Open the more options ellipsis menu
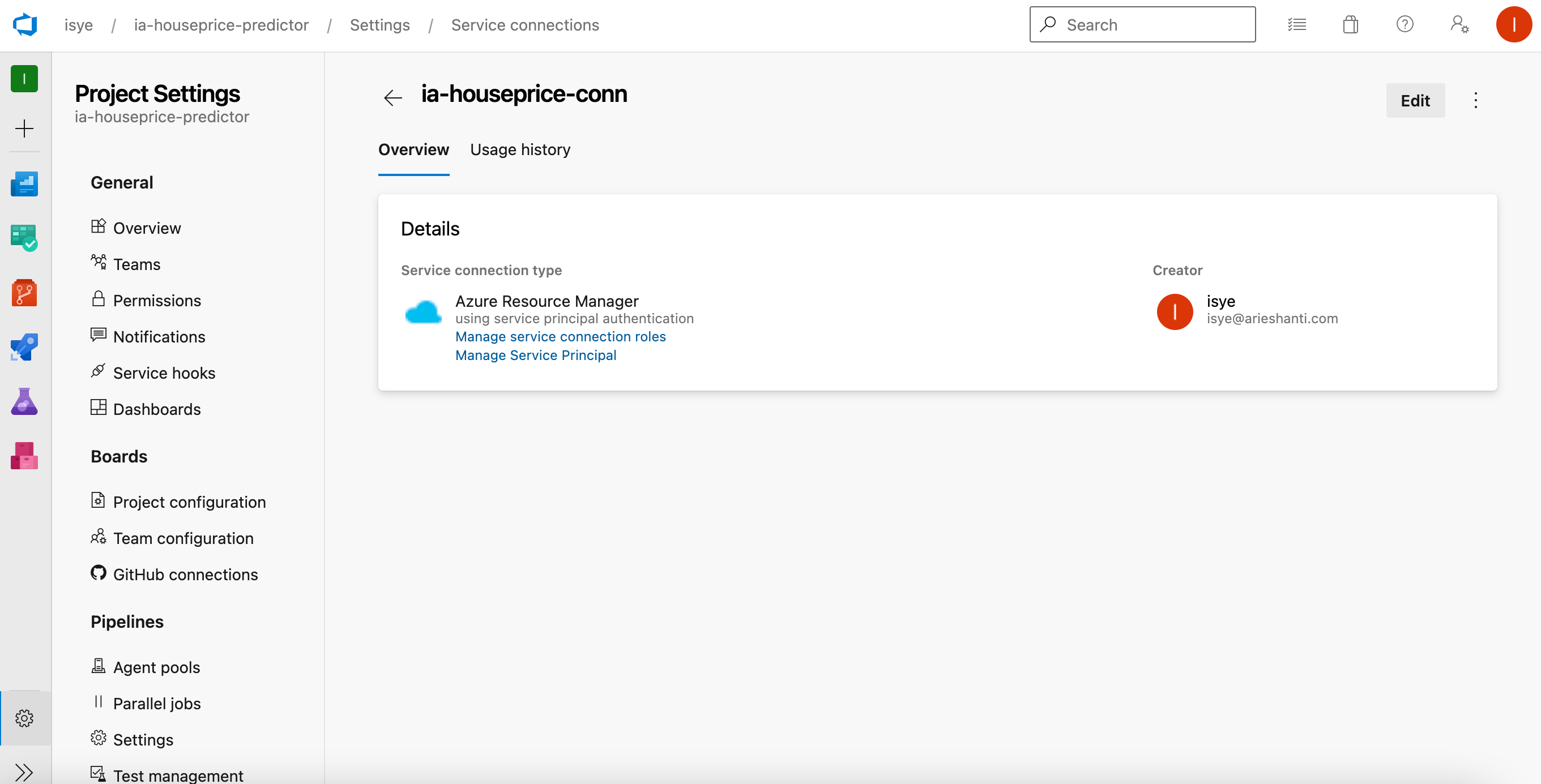This screenshot has height=784, width=1541. pos(1475,100)
